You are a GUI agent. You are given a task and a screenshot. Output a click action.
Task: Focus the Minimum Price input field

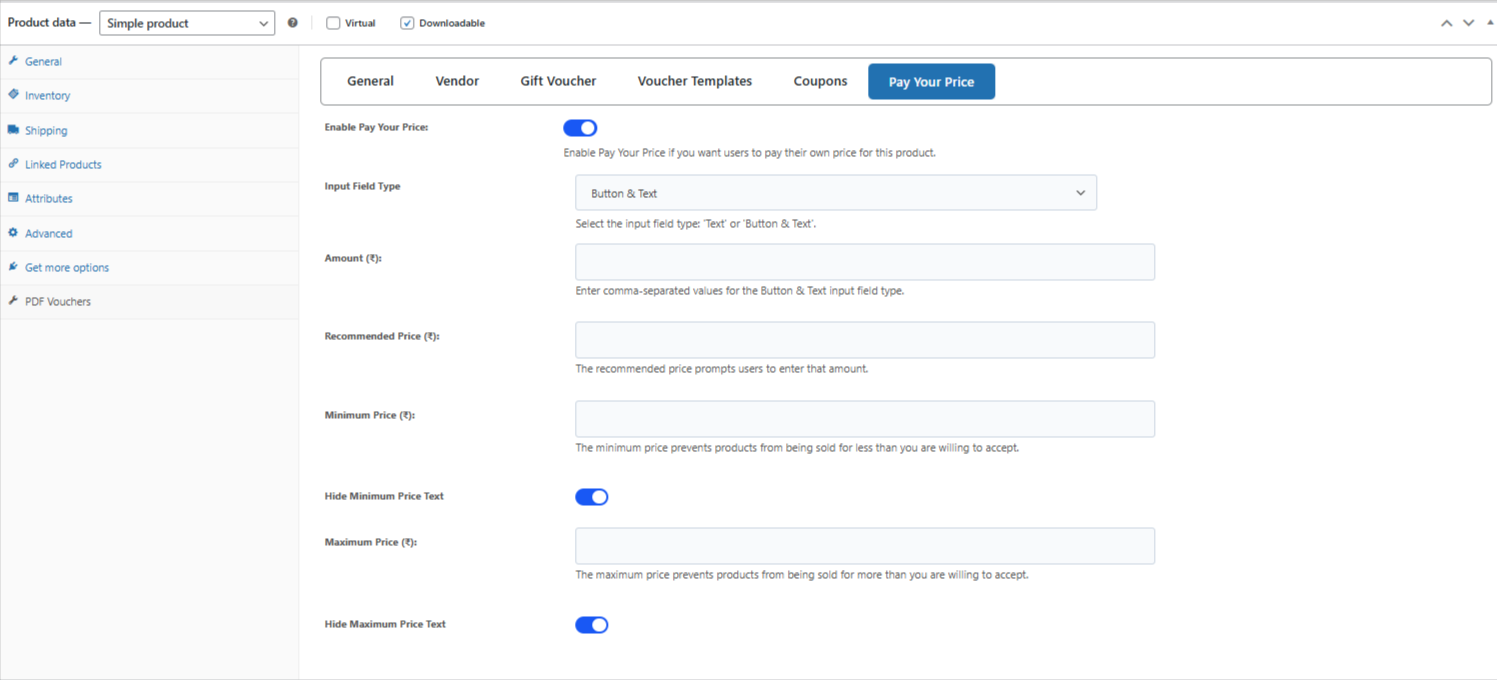pyautogui.click(x=865, y=419)
